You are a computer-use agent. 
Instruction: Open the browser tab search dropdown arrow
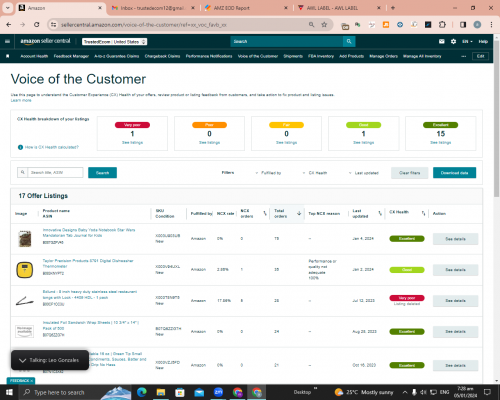tap(7, 8)
